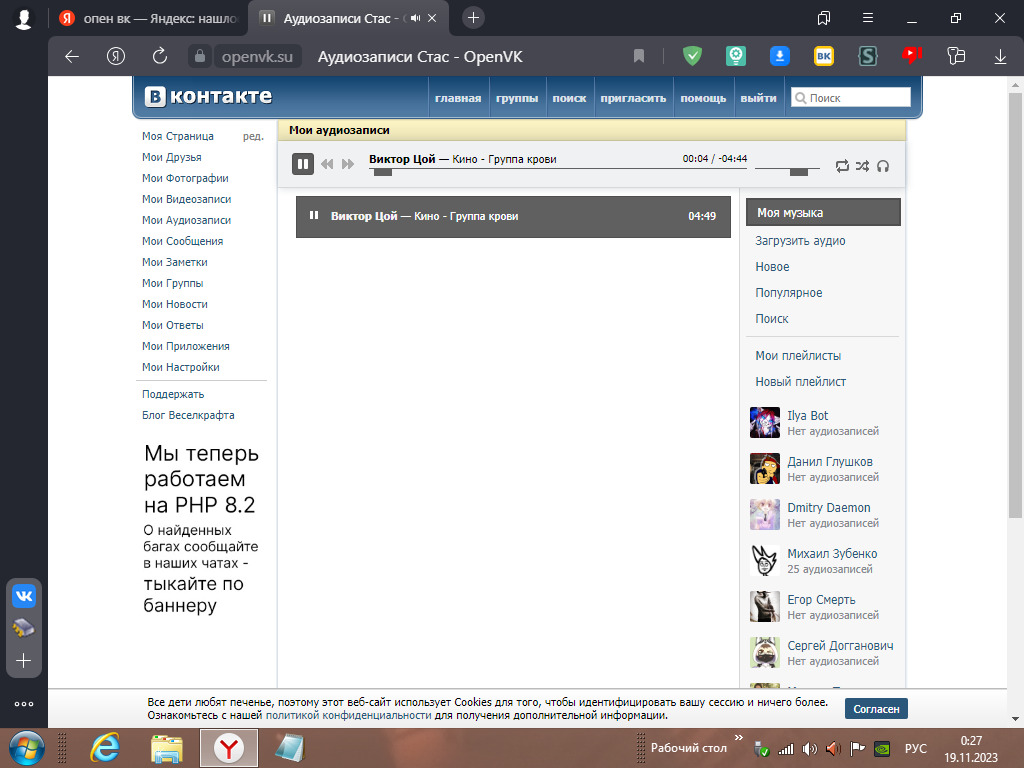Pause the player with the pause button
1024x768 pixels.
[x=302, y=164]
